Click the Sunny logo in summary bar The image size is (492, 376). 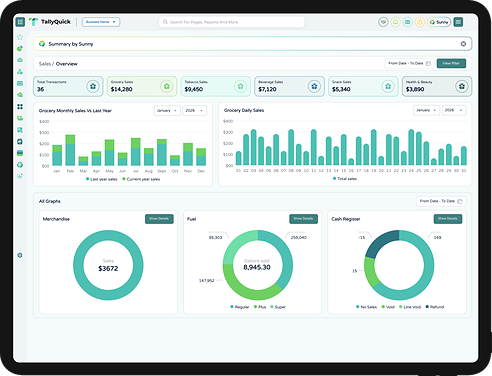click(42, 44)
